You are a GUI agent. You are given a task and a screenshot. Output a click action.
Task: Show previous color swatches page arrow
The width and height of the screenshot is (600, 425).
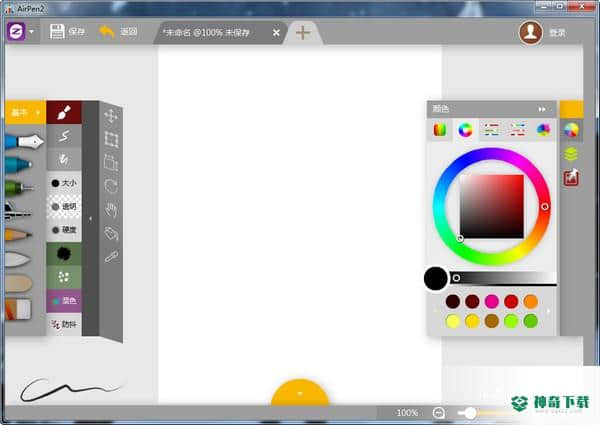435,311
